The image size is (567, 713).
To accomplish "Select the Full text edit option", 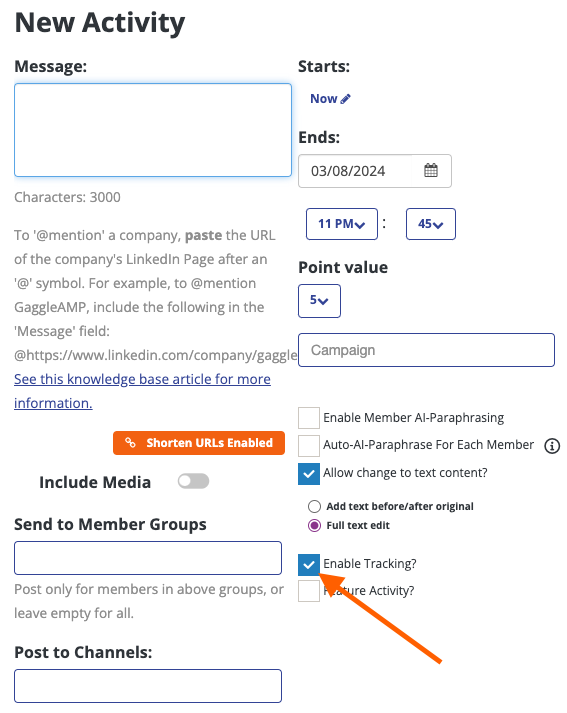I will tap(314, 526).
